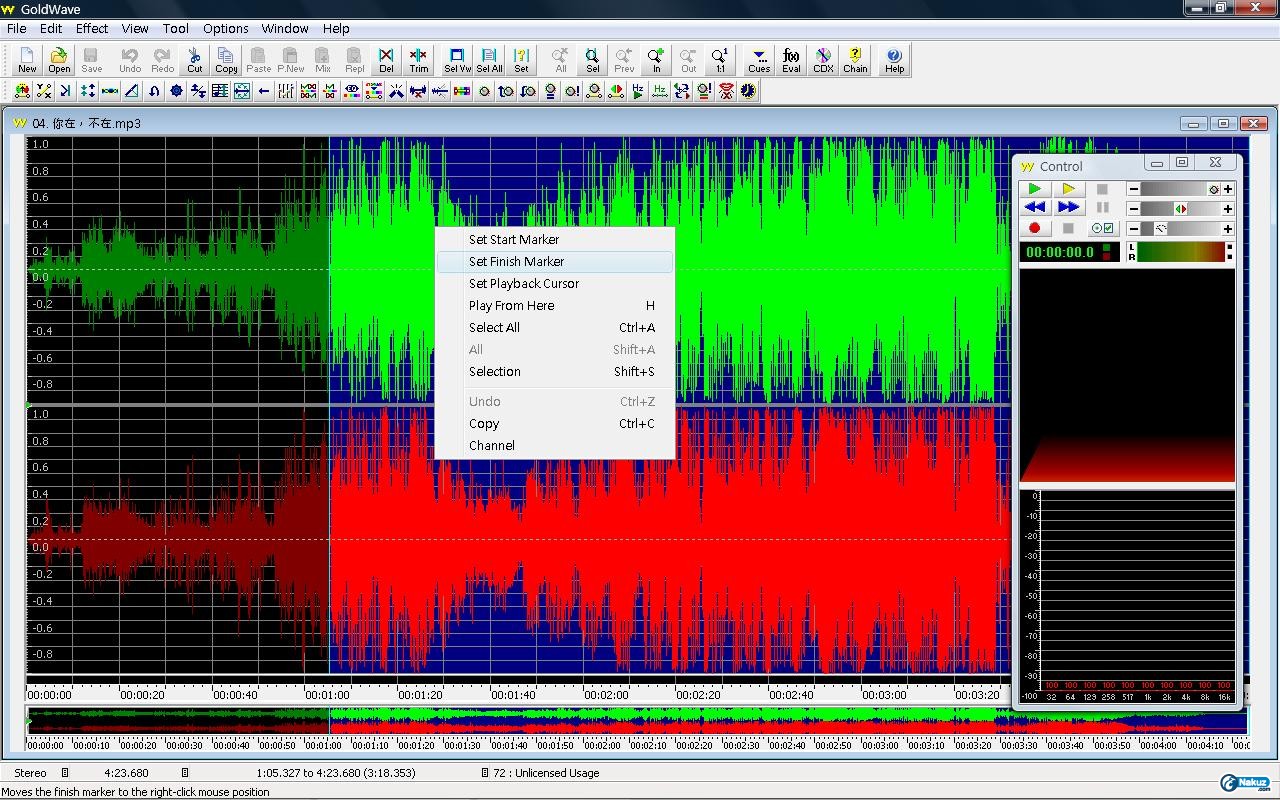The height and width of the screenshot is (800, 1280).
Task: Open the Chain effect editor icon
Action: (x=855, y=60)
